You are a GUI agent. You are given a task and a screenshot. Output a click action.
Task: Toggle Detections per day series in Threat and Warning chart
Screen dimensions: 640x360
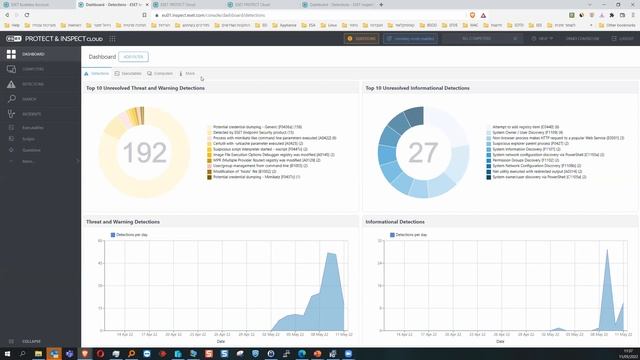(129, 235)
